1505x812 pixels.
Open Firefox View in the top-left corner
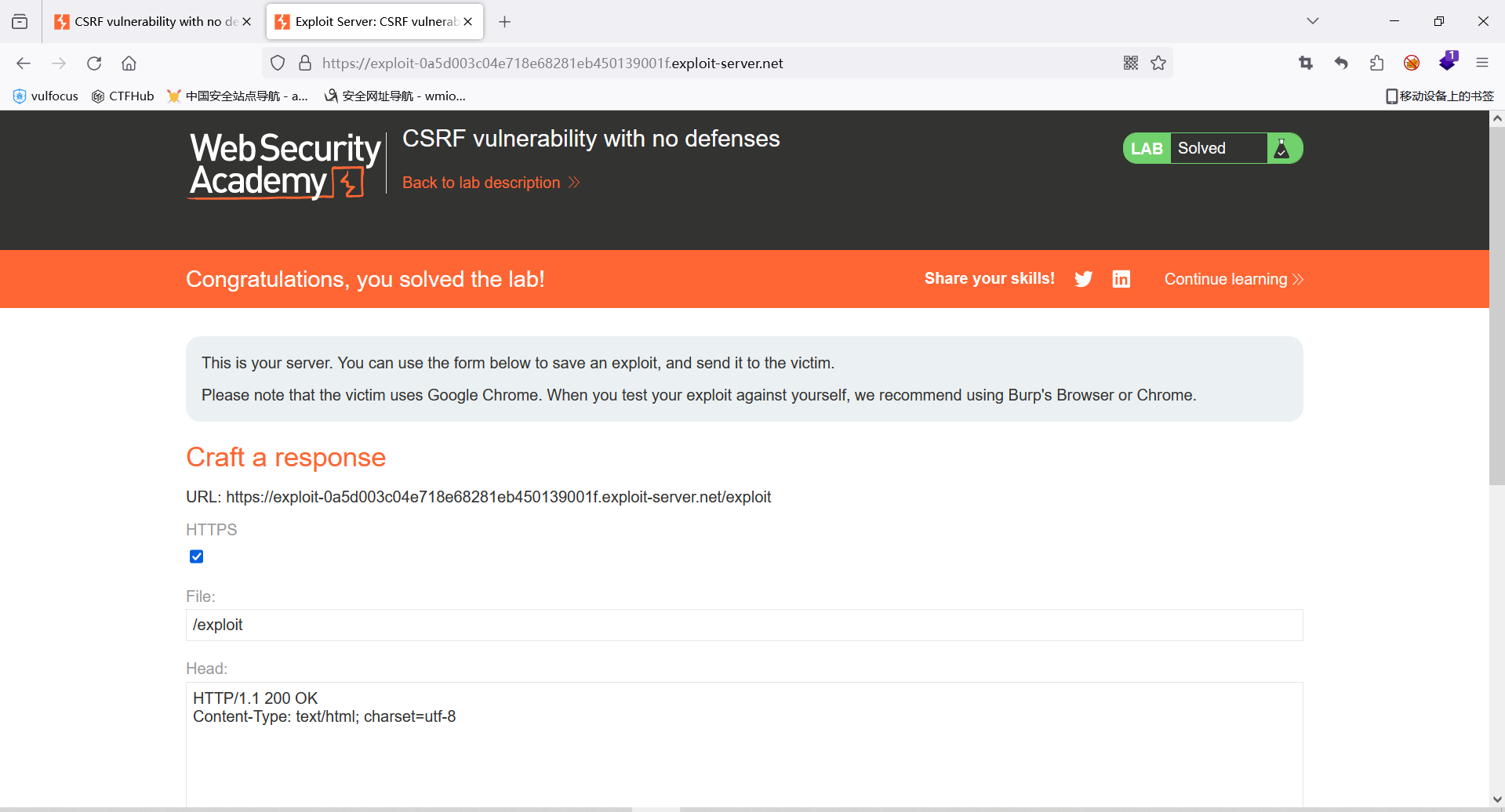click(x=20, y=21)
